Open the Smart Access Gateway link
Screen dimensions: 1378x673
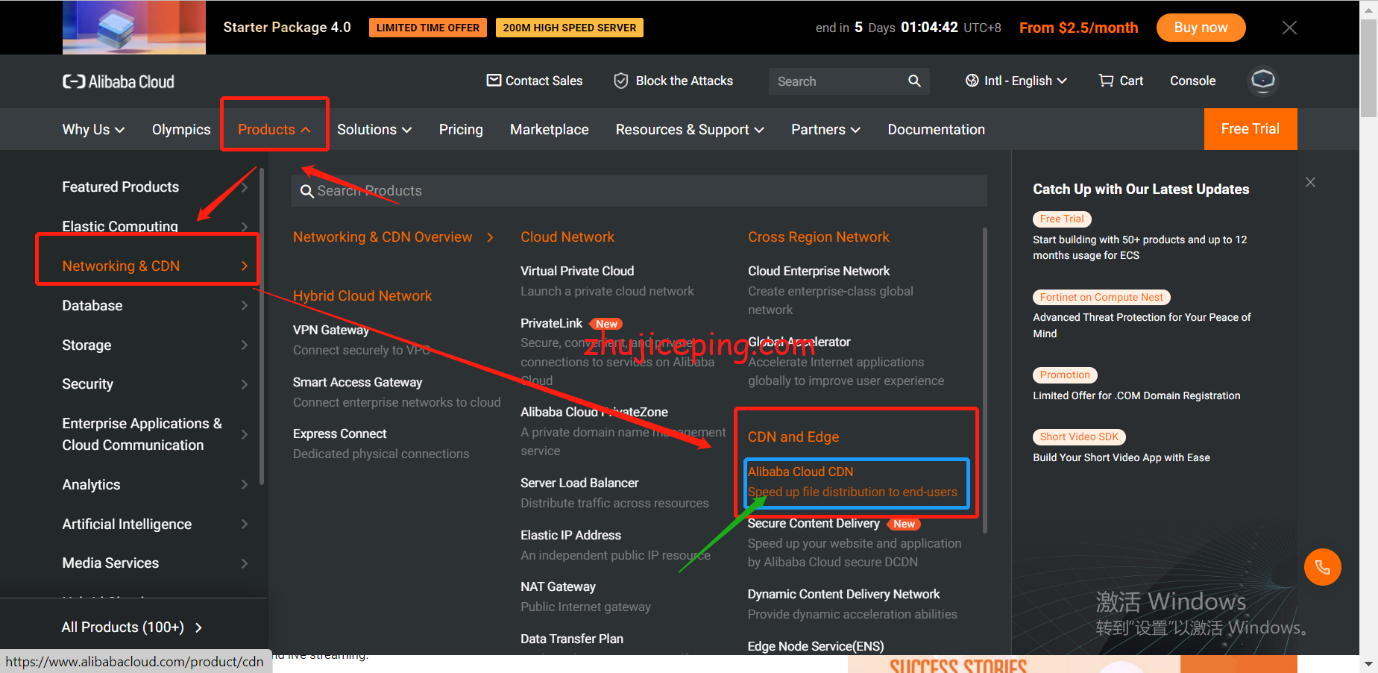pos(358,382)
